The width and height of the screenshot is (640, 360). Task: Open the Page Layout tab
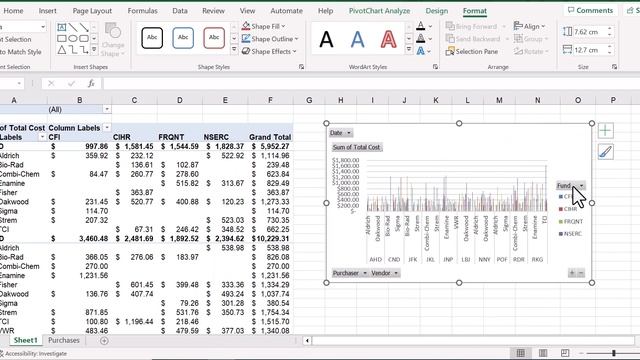coord(92,11)
